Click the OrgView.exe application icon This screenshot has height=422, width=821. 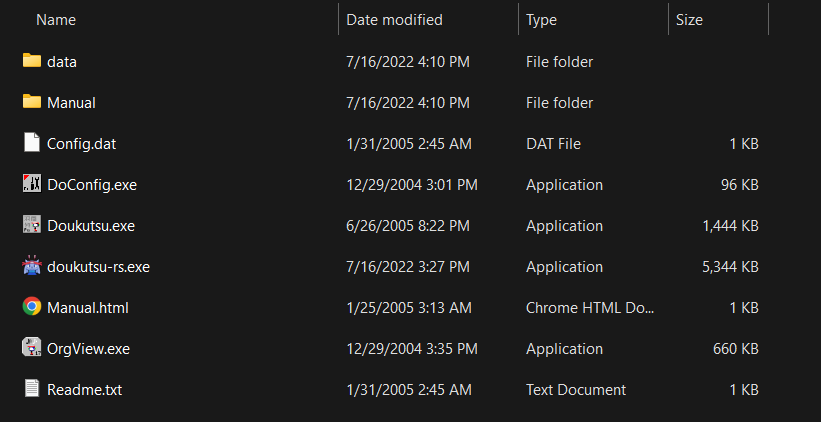(x=32, y=348)
